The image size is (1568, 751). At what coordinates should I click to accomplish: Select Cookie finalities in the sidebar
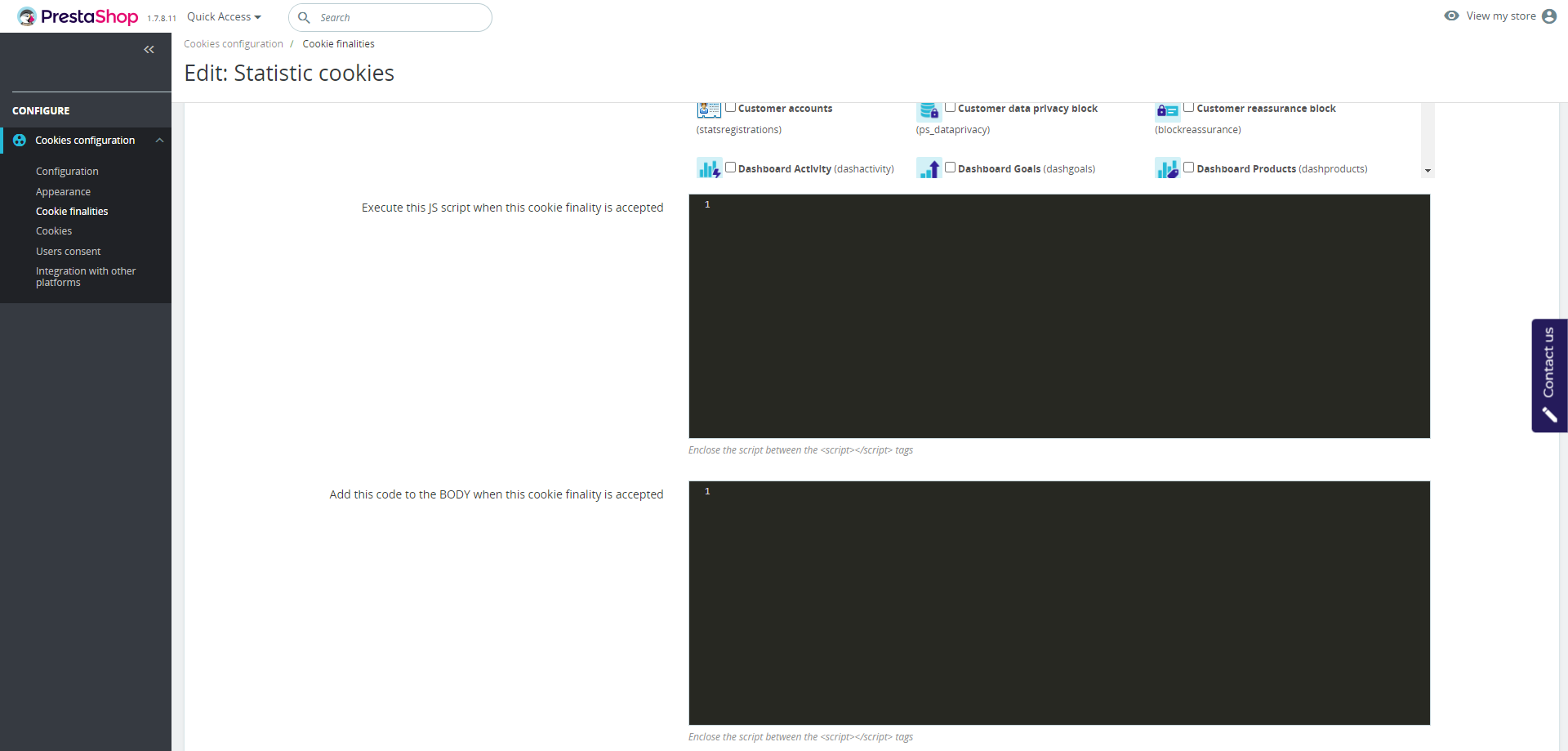(72, 212)
